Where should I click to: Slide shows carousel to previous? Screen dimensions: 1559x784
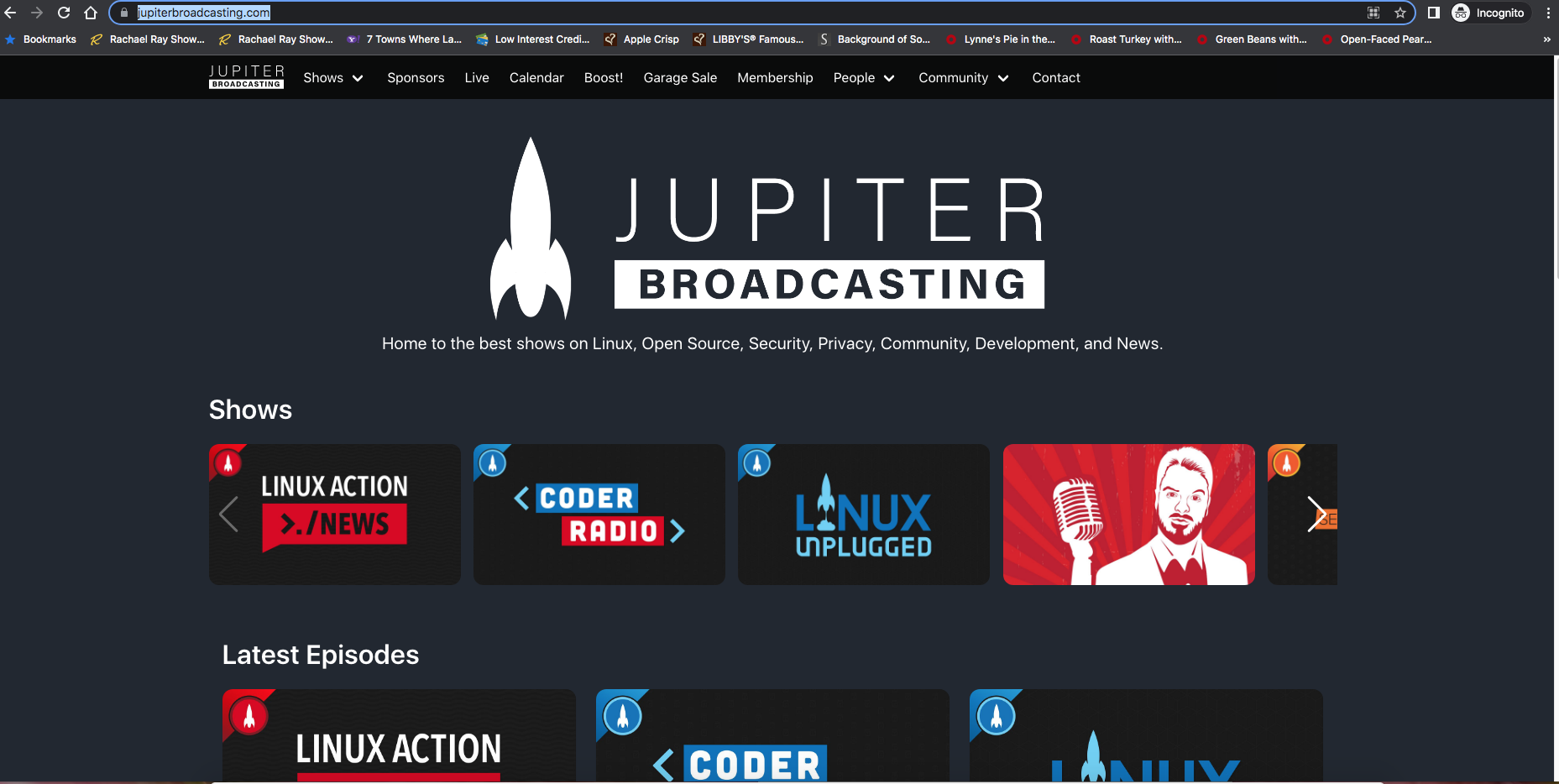click(x=228, y=514)
